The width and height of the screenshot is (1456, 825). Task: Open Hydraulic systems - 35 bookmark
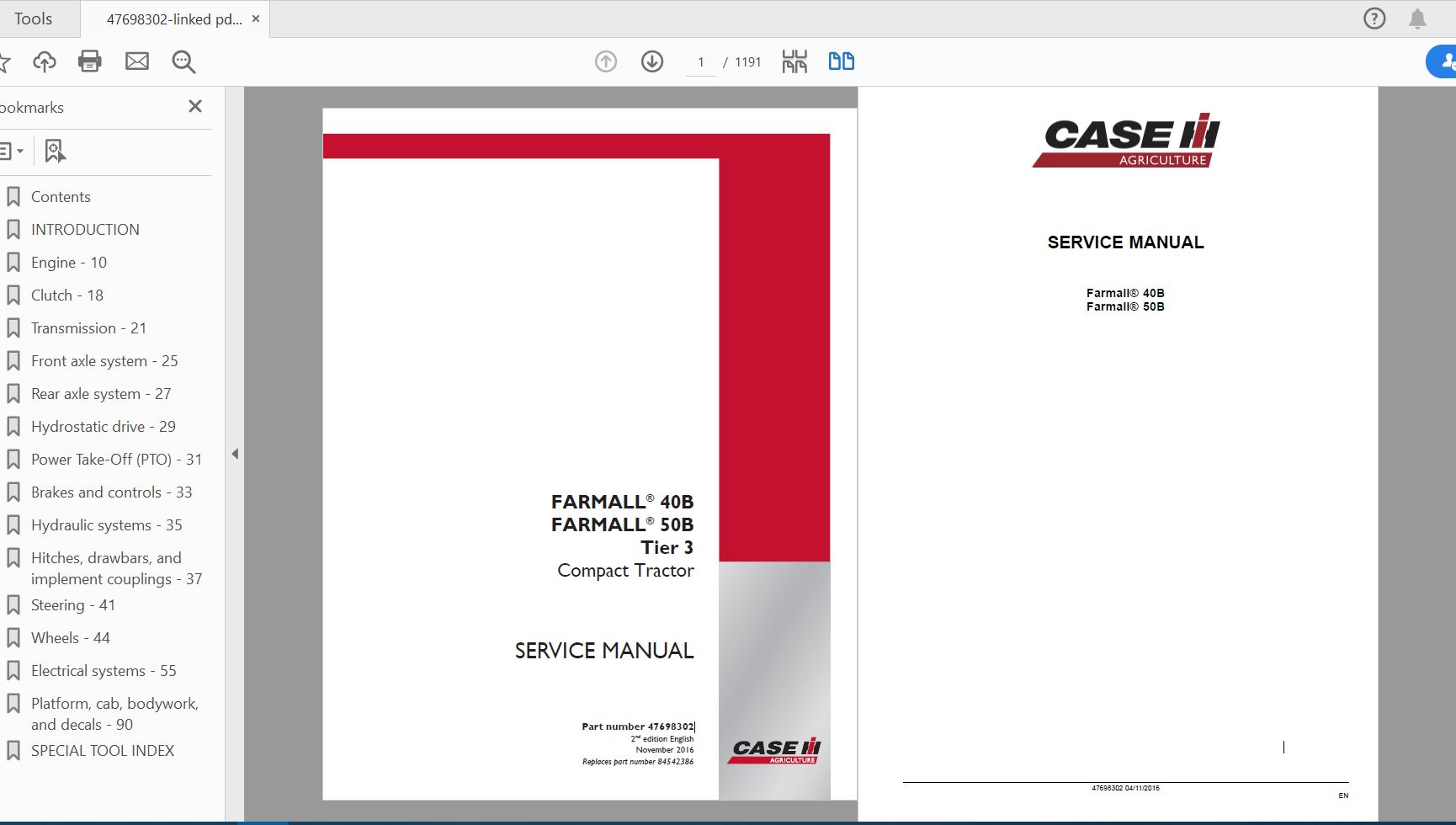point(107,524)
